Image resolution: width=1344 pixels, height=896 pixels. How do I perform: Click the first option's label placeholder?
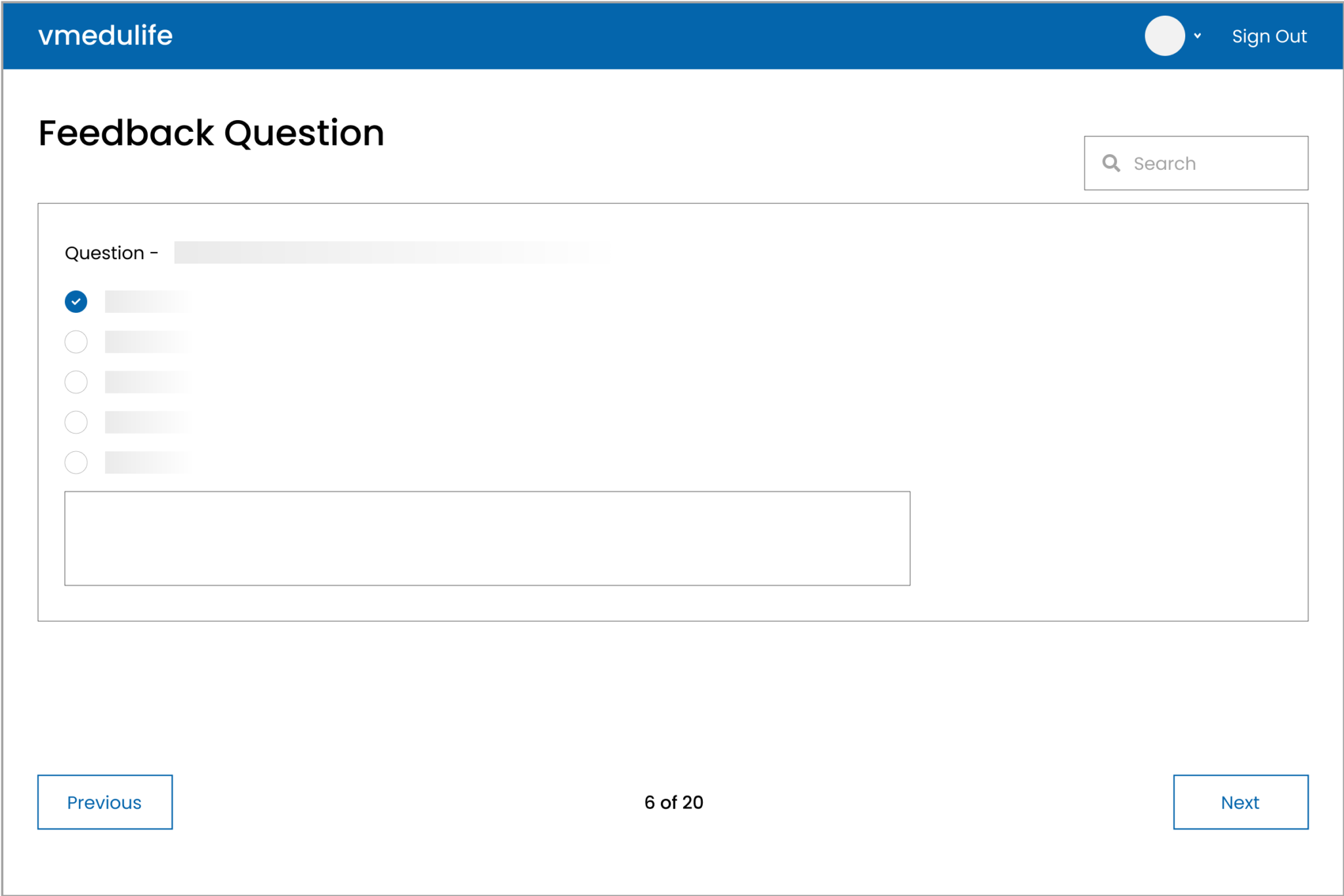point(149,302)
